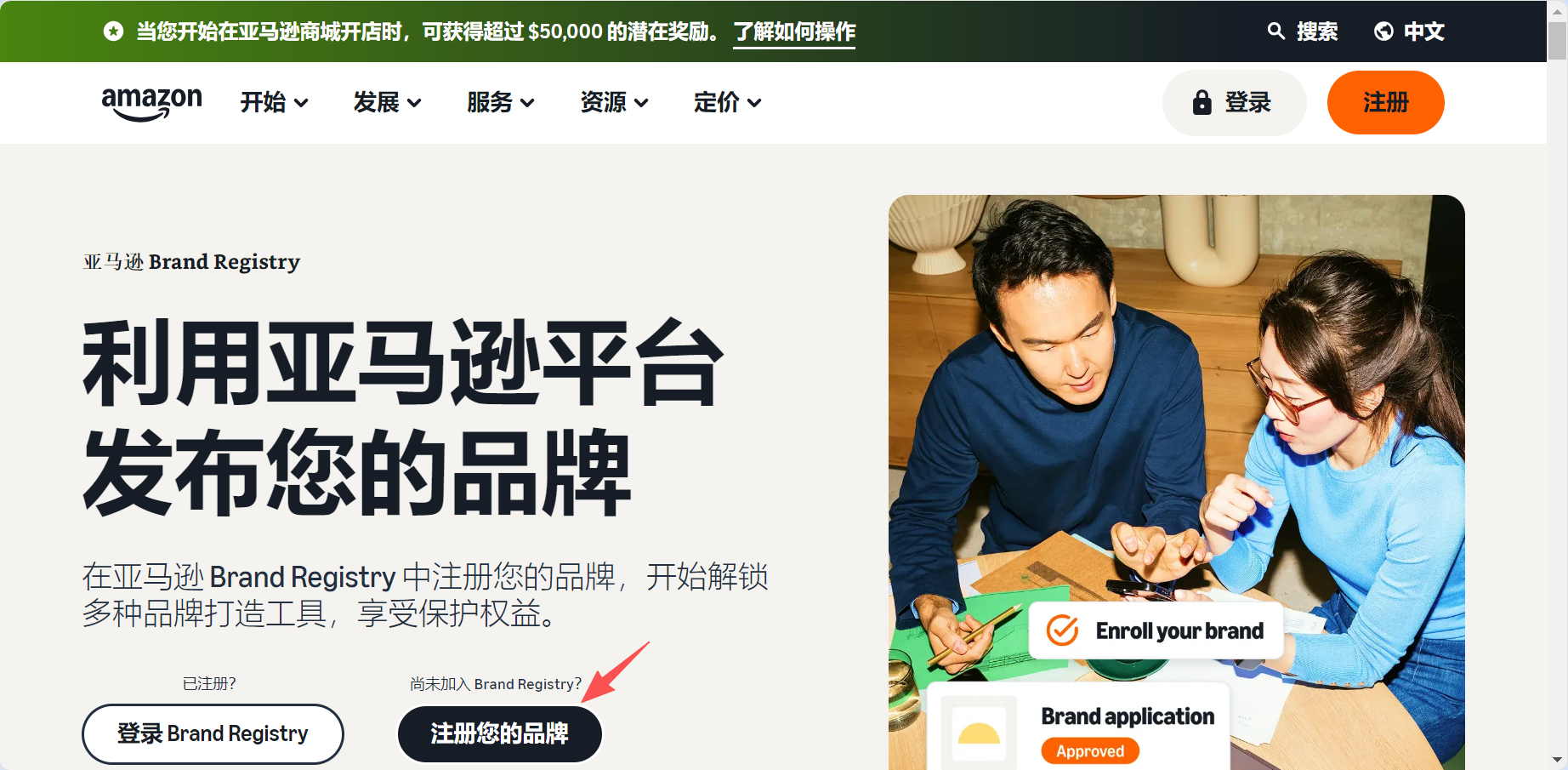
Task: Expand the 发展 dropdown menu
Action: pos(387,102)
